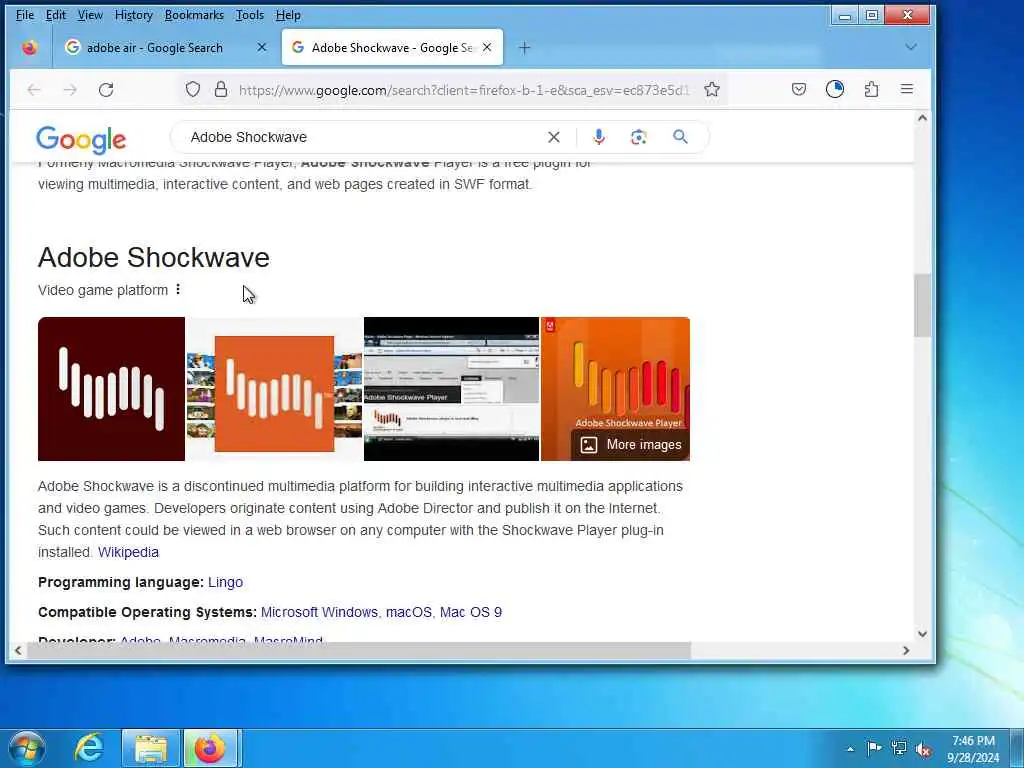This screenshot has width=1024, height=768.
Task: Open the History menu
Action: pos(134,14)
